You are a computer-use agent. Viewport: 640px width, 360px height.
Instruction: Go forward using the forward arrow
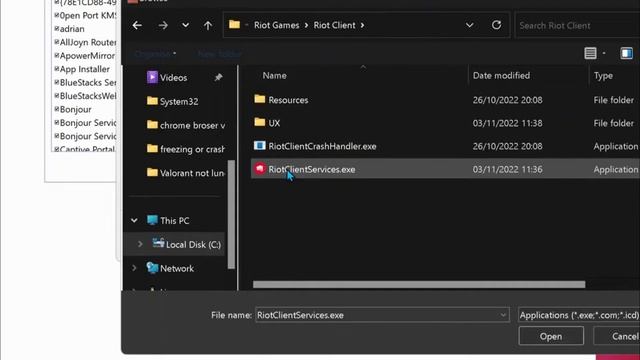pos(163,25)
